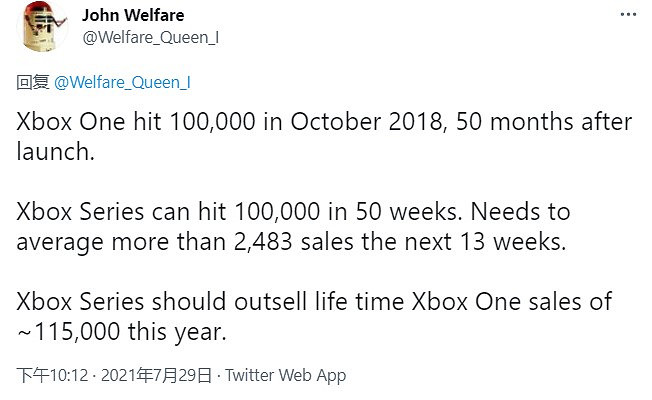Image resolution: width=652 pixels, height=400 pixels.
Task: Click the 回复 reply label
Action: point(31,83)
